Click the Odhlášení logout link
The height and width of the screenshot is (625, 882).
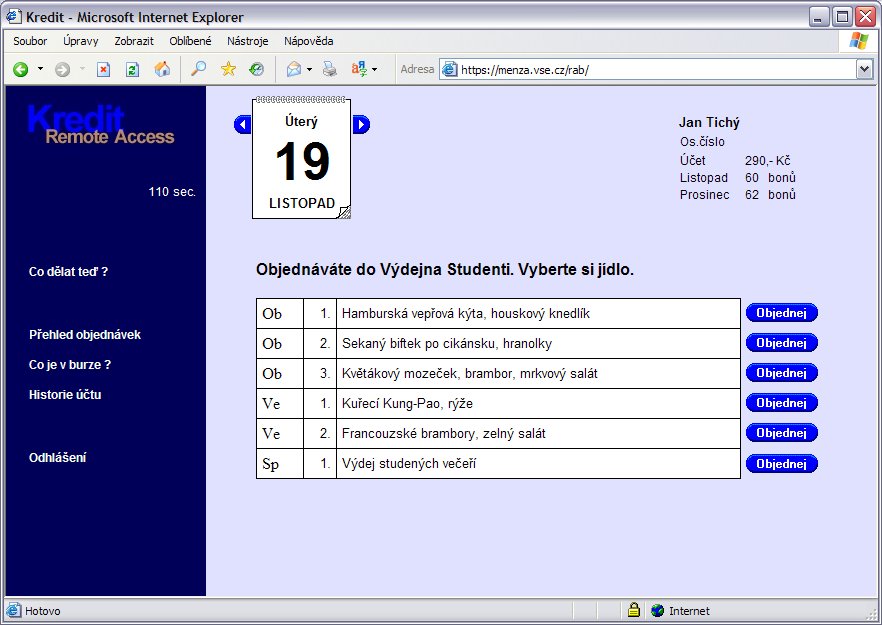coord(57,458)
